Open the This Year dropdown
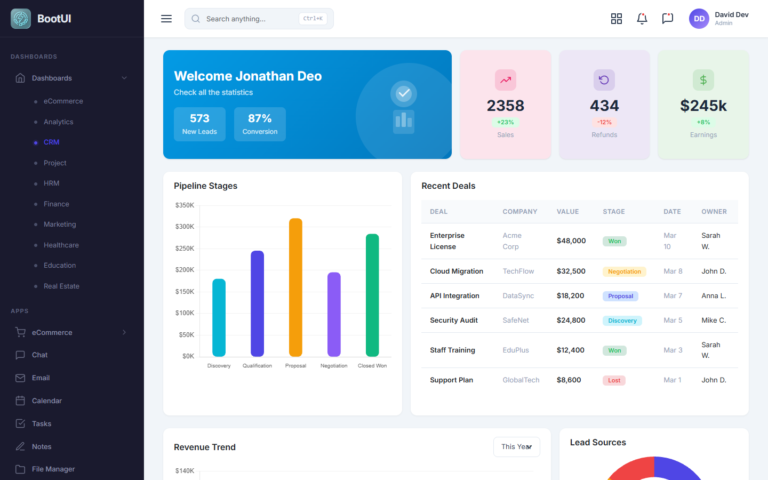The height and width of the screenshot is (480, 768). (516, 447)
